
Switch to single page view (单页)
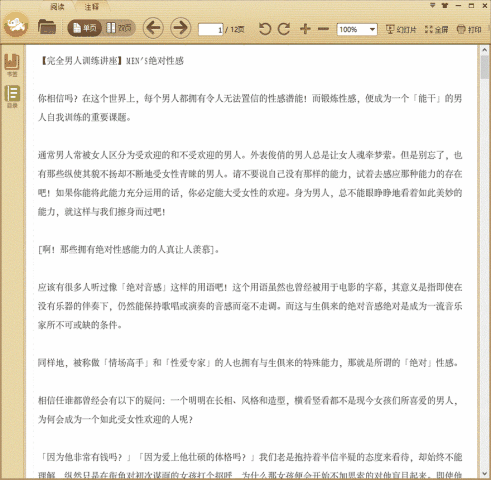[85, 28]
